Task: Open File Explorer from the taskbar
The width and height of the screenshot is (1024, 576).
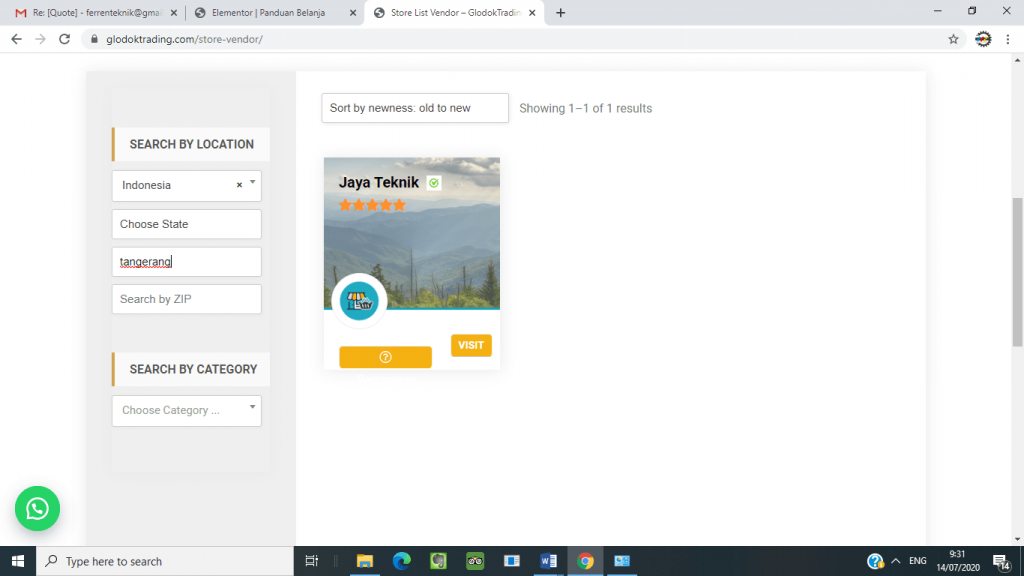Action: [x=364, y=561]
